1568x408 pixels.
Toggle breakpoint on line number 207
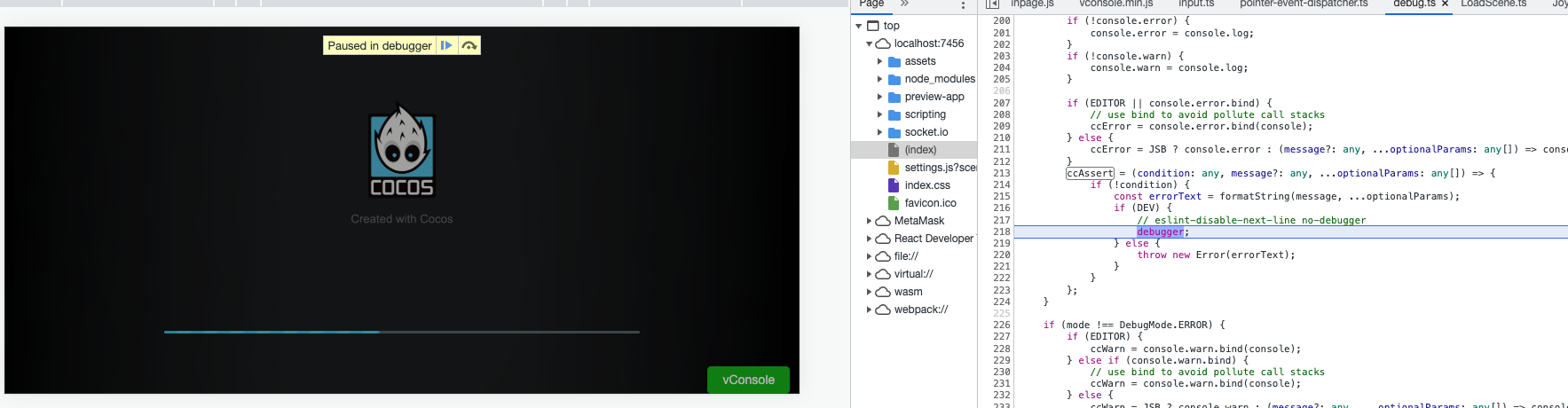point(1002,103)
